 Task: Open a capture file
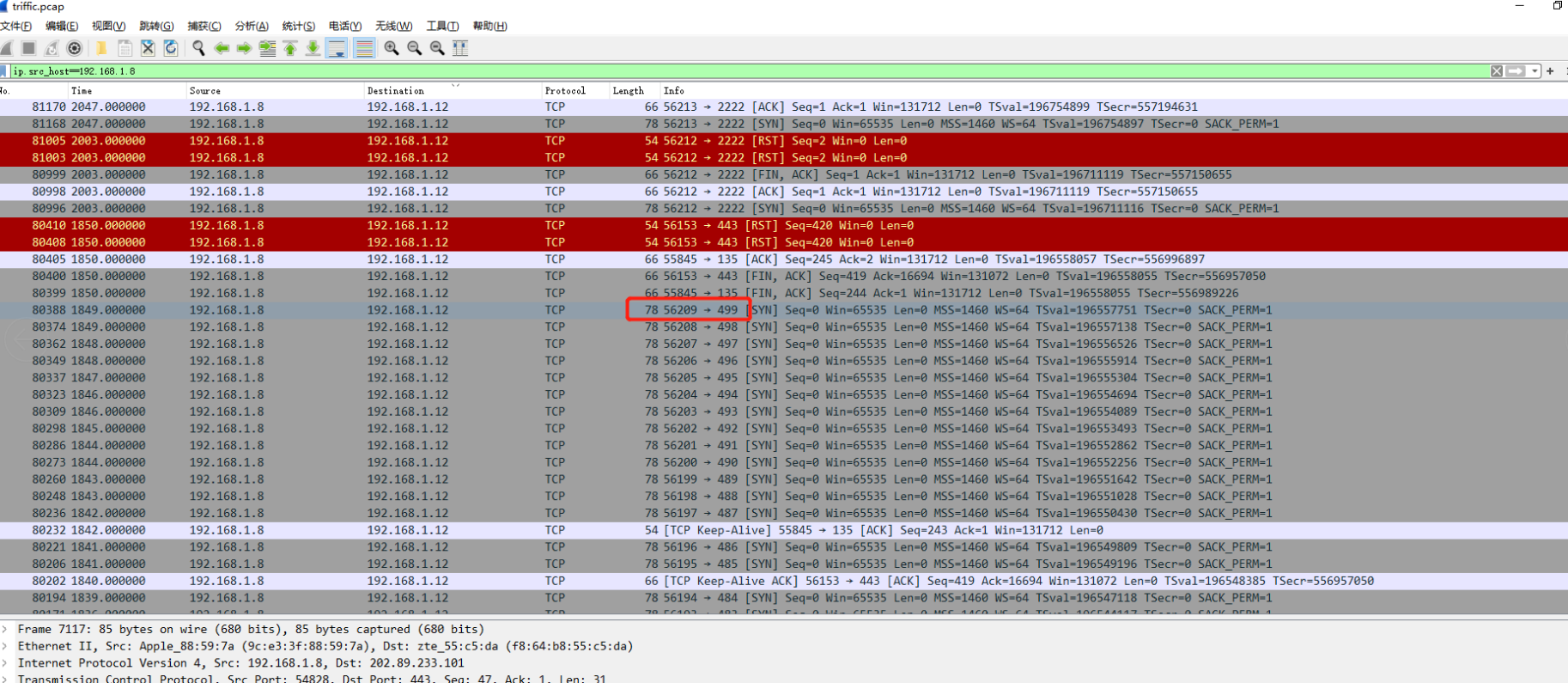coord(101,48)
